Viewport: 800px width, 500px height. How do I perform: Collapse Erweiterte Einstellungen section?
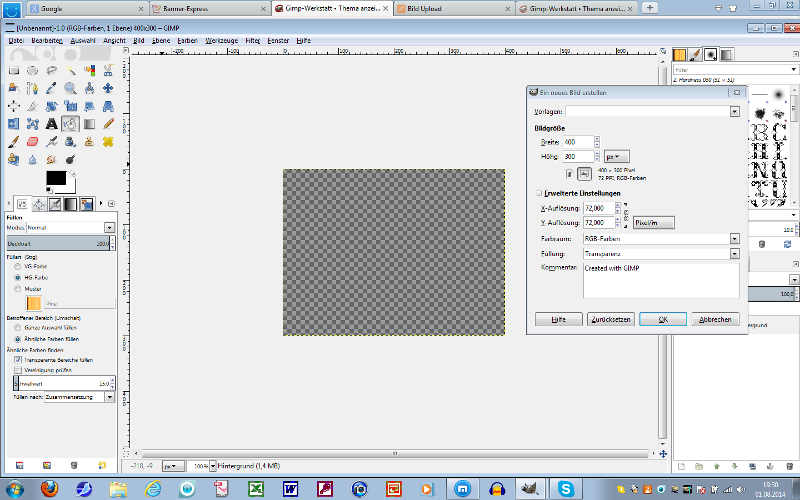coord(538,193)
